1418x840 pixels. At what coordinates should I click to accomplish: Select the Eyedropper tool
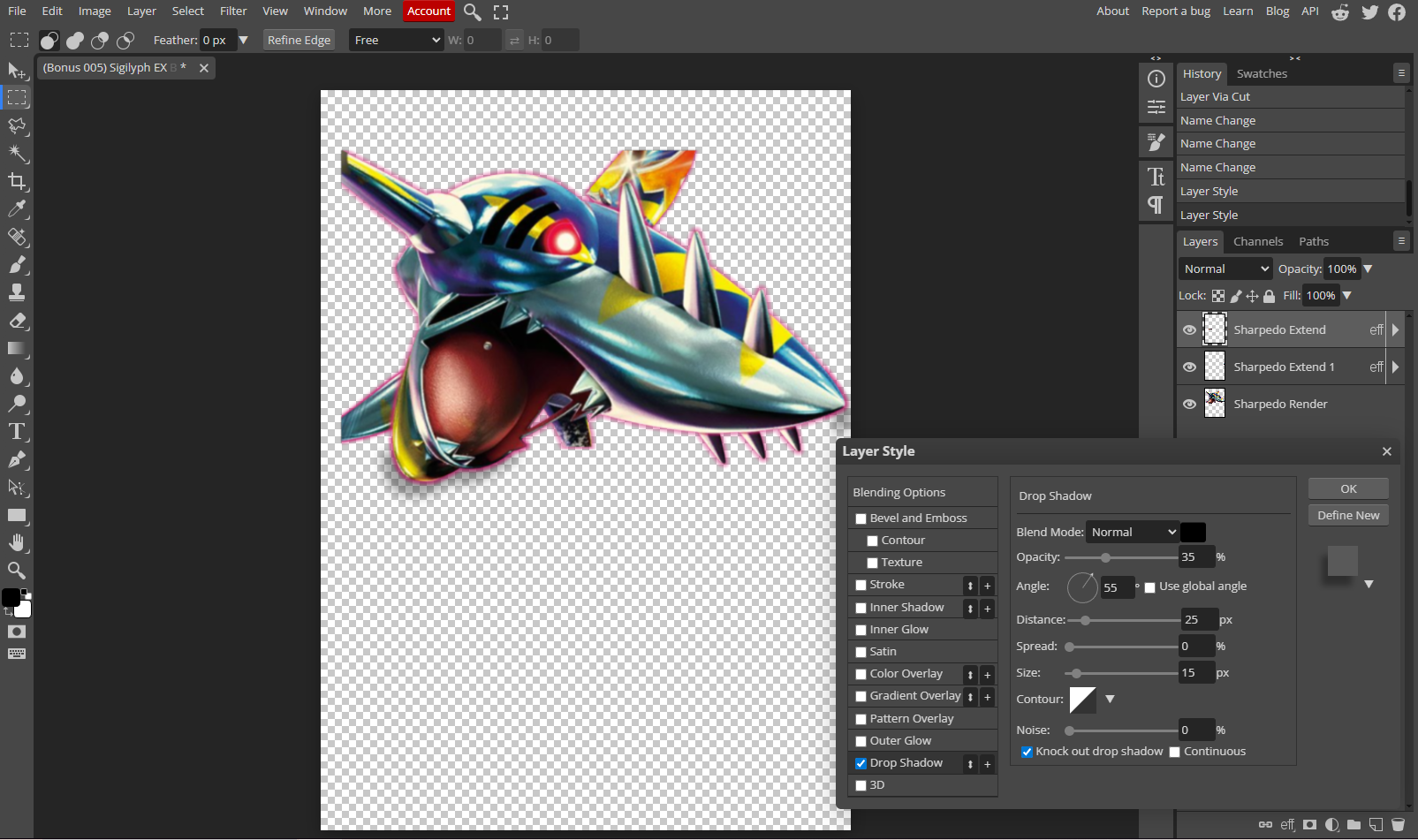coord(17,209)
